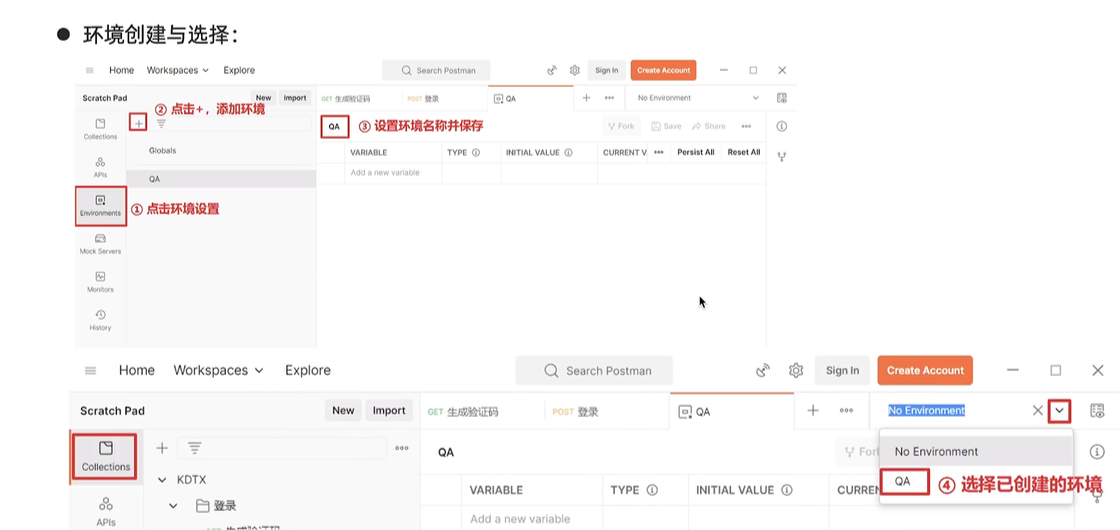Open Collections in lower window sidebar
The image size is (1120, 530).
106,456
